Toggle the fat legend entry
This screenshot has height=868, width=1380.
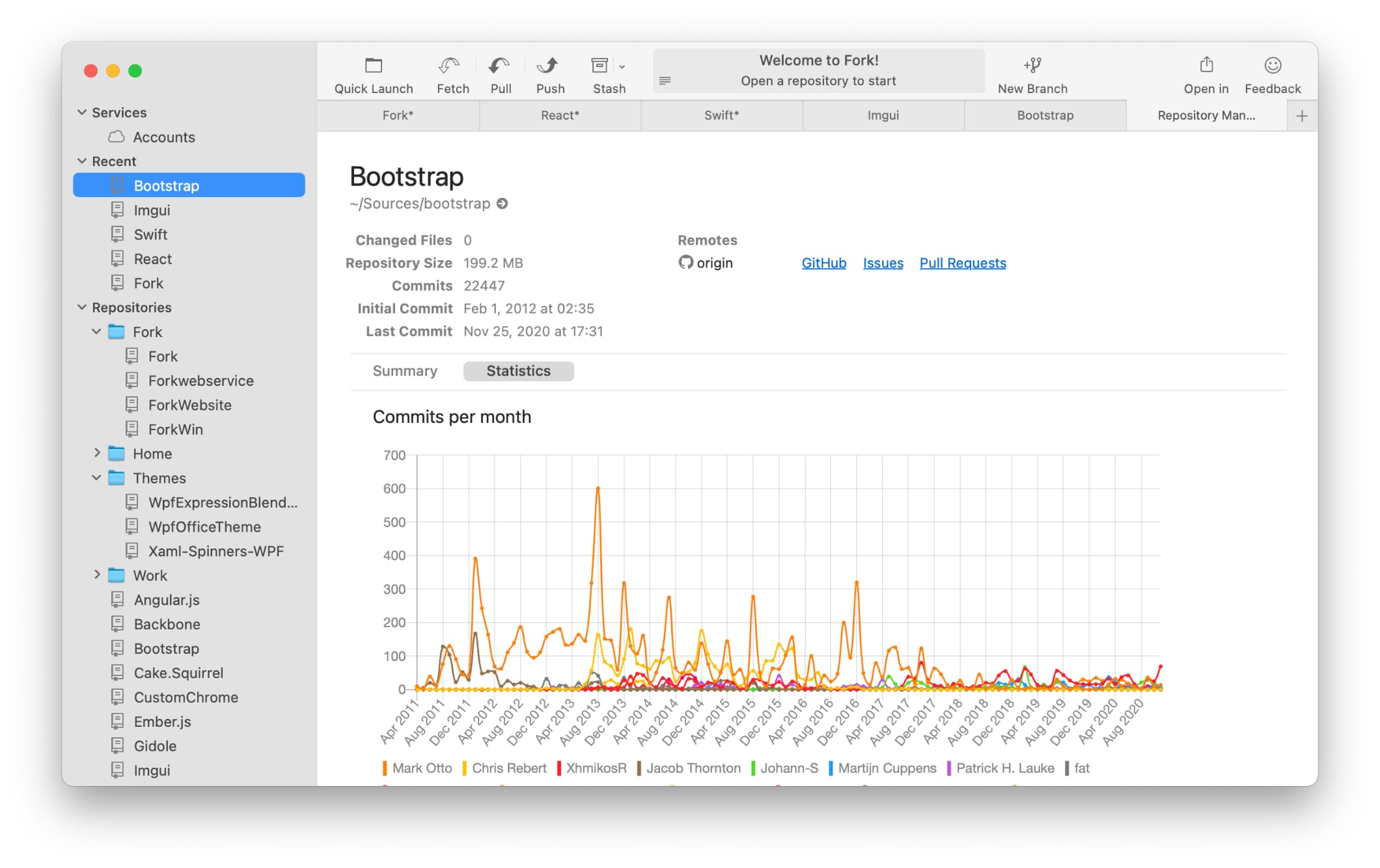[1077, 768]
